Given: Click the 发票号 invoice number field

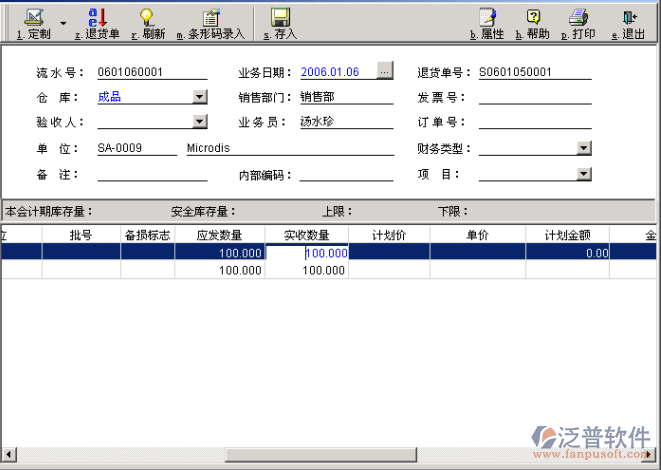Looking at the screenshot, I should (534, 97).
